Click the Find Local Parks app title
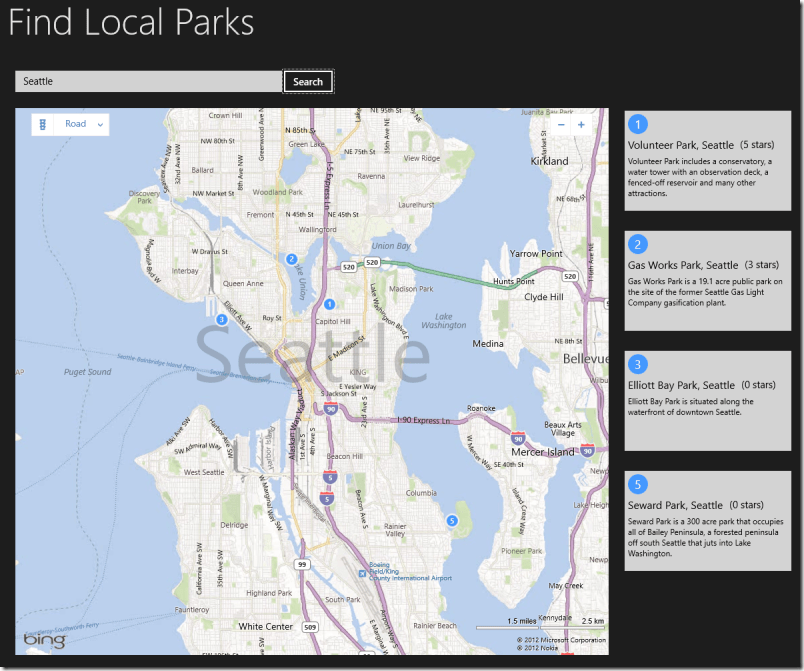 click(x=130, y=23)
